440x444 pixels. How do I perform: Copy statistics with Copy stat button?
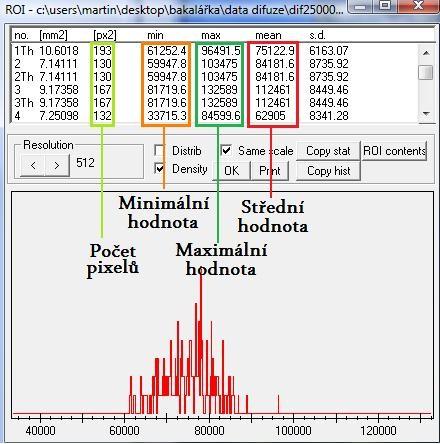[x=328, y=151]
